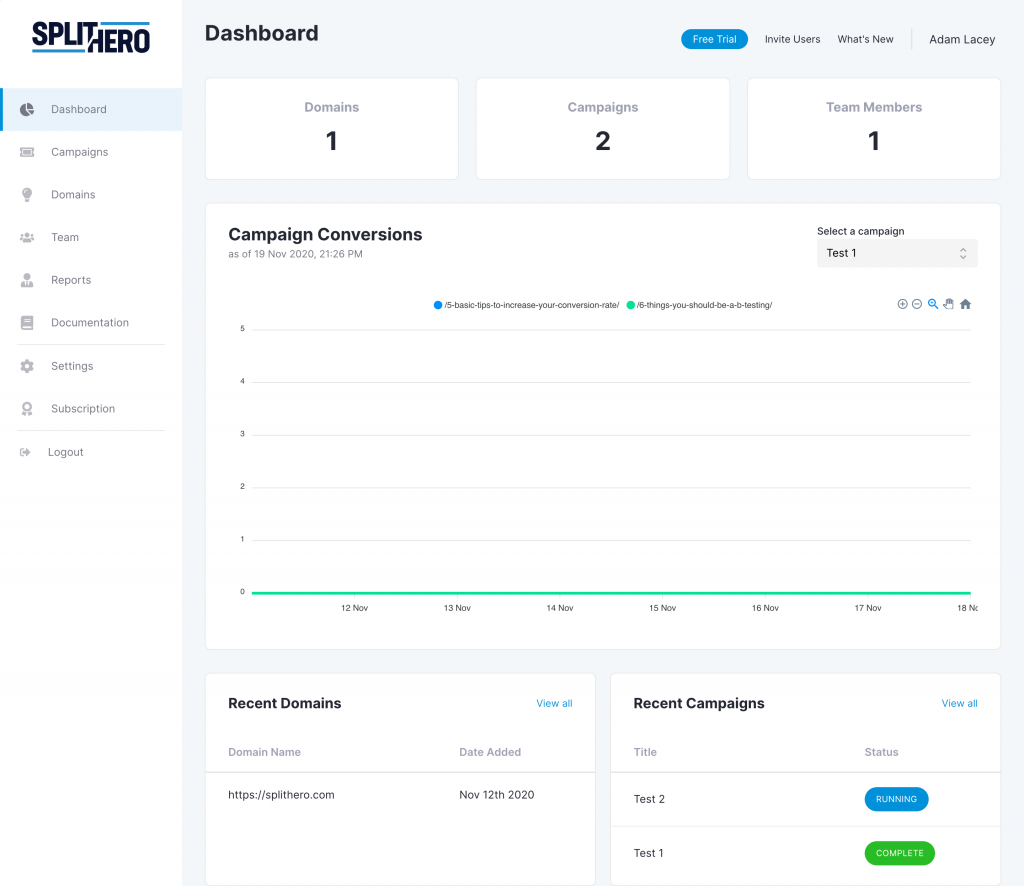Viewport: 1024px width, 886px height.
Task: Select the chart selection zoom magnifier tool
Action: click(933, 304)
